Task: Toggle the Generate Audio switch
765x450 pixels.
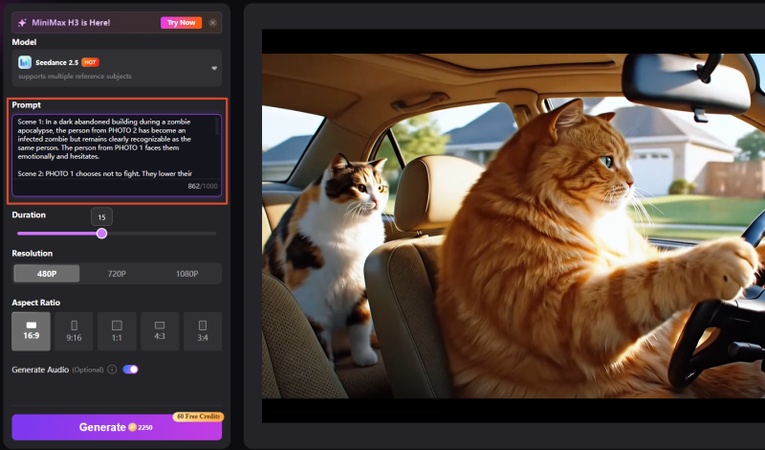Action: [x=130, y=369]
